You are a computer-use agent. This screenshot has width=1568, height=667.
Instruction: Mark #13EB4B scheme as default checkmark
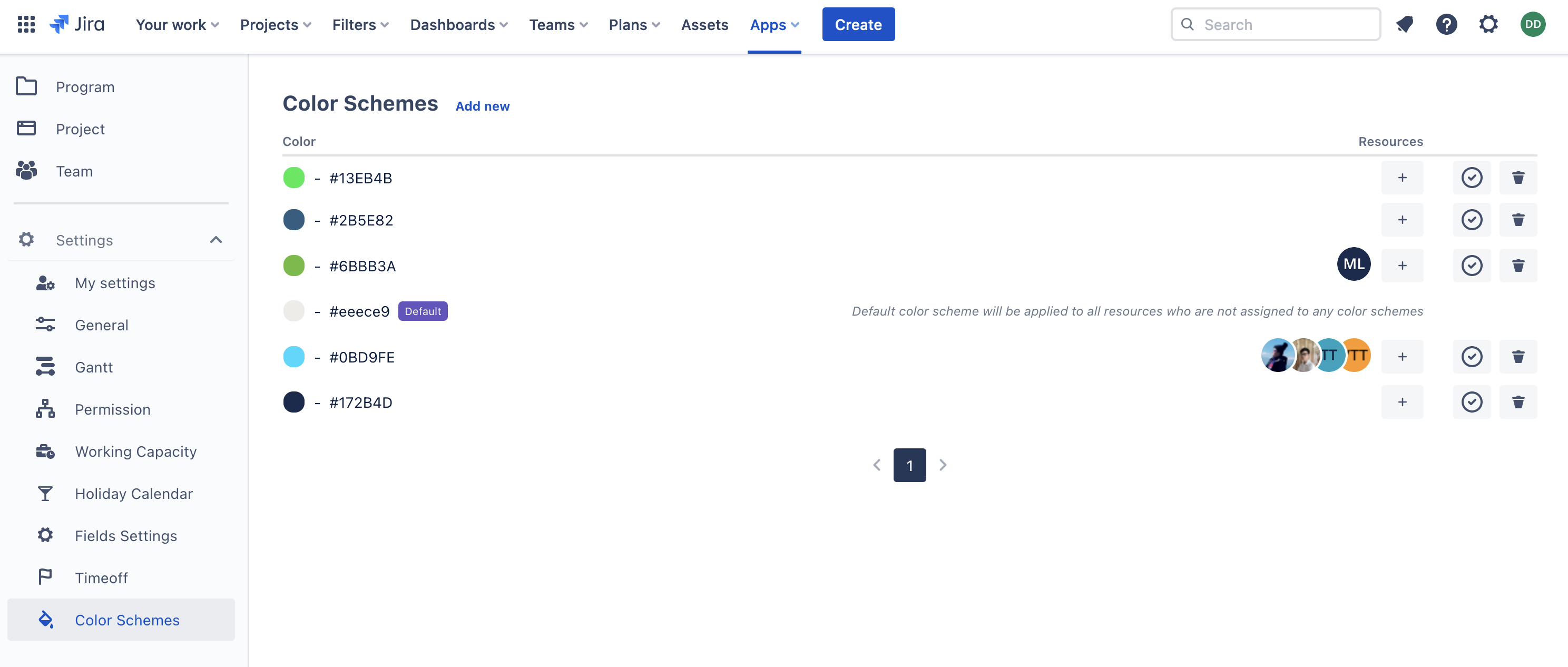(1471, 178)
